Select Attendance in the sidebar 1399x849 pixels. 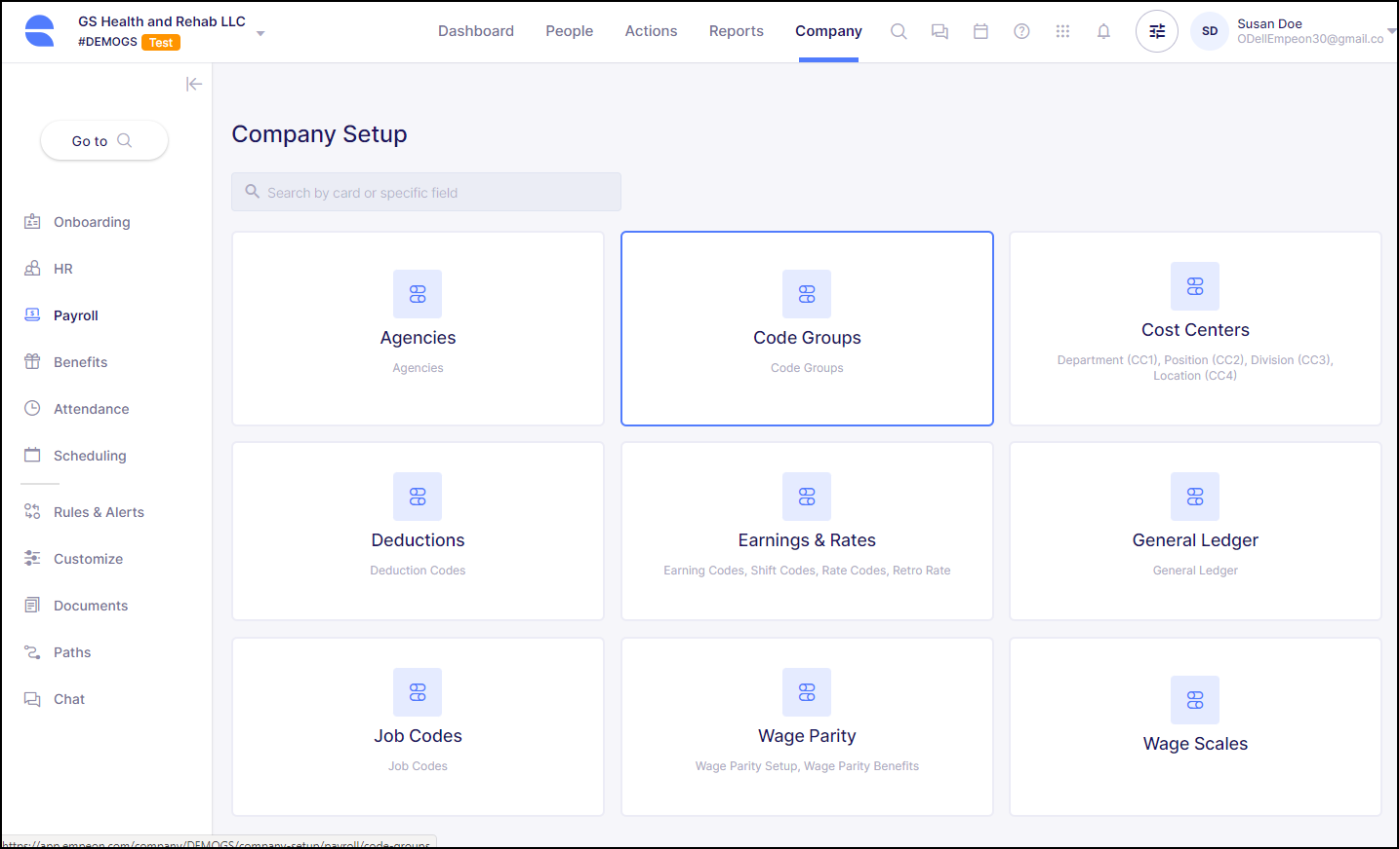click(91, 409)
